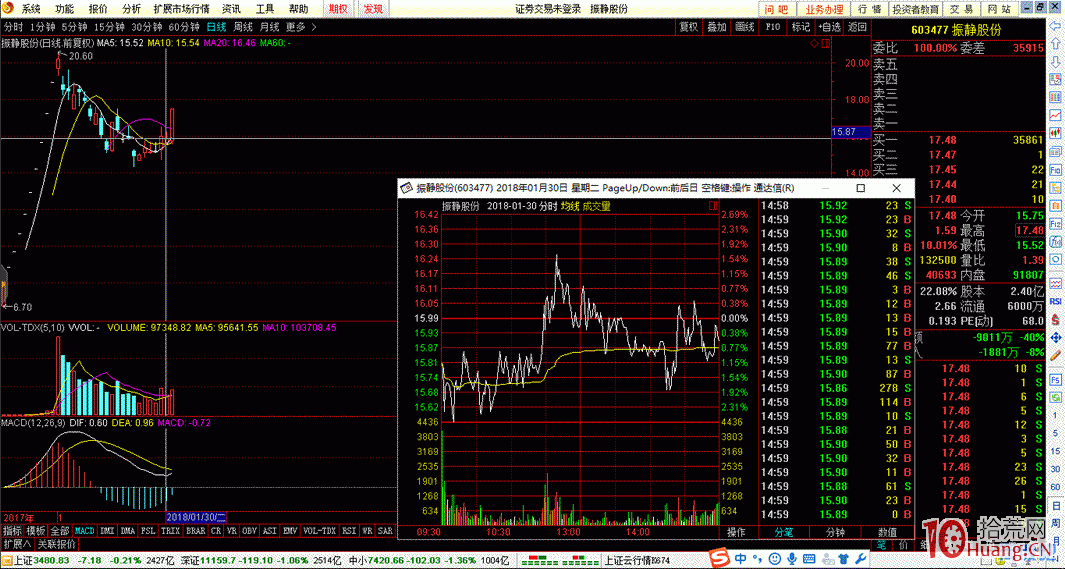Open the 系统 menu

tap(31, 9)
